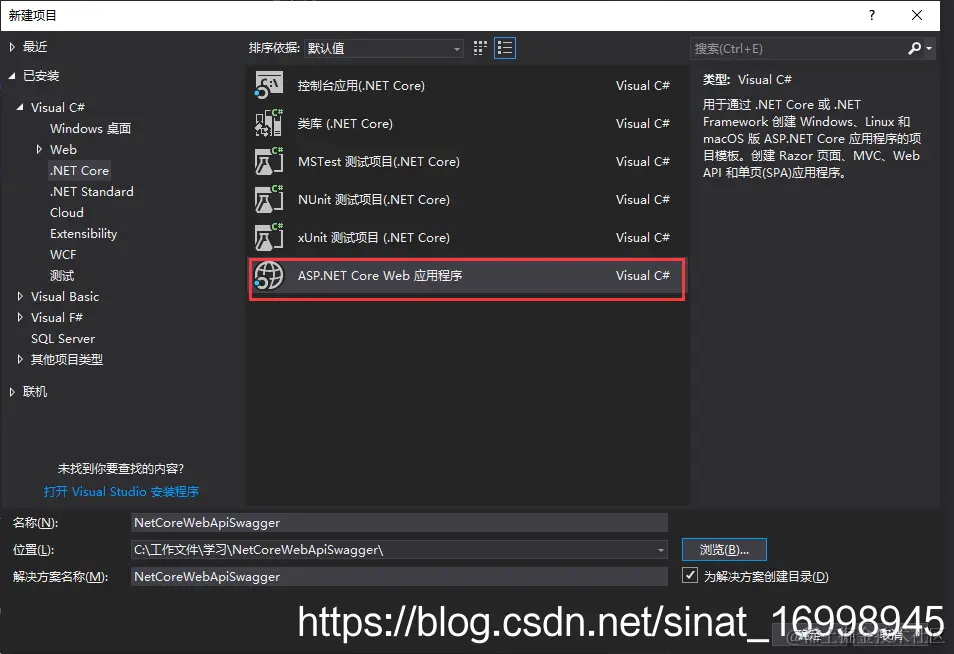Viewport: 954px width, 654px height.
Task: Expand the Web tree node
Action: [39, 149]
